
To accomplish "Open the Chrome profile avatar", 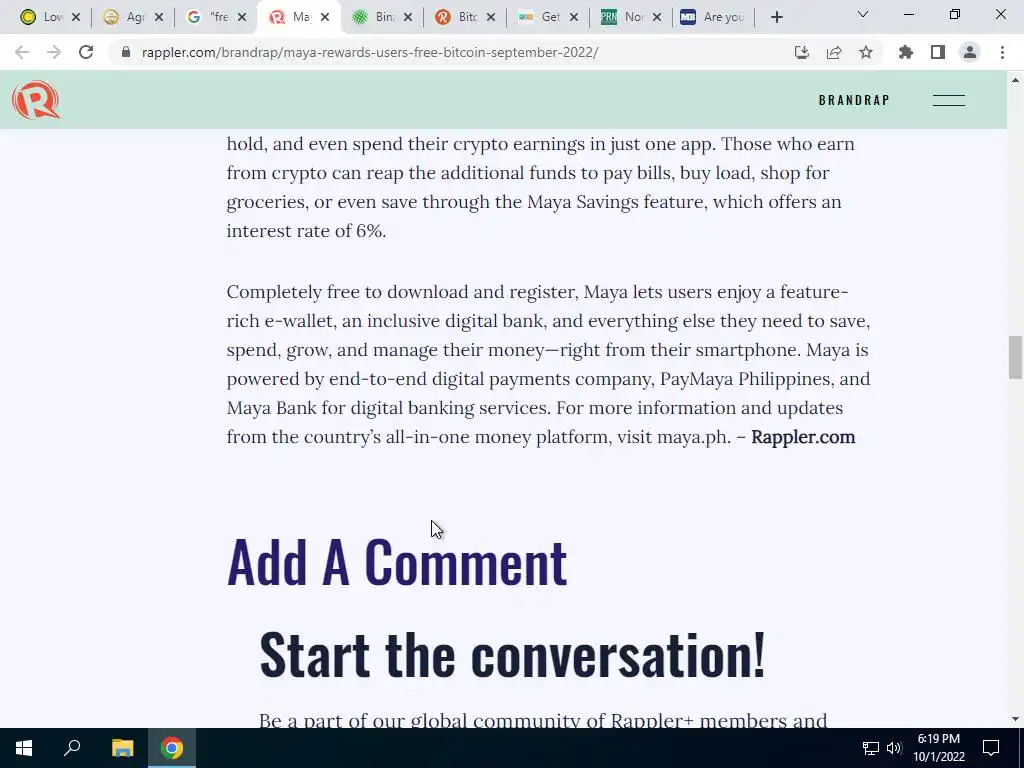I will (970, 52).
